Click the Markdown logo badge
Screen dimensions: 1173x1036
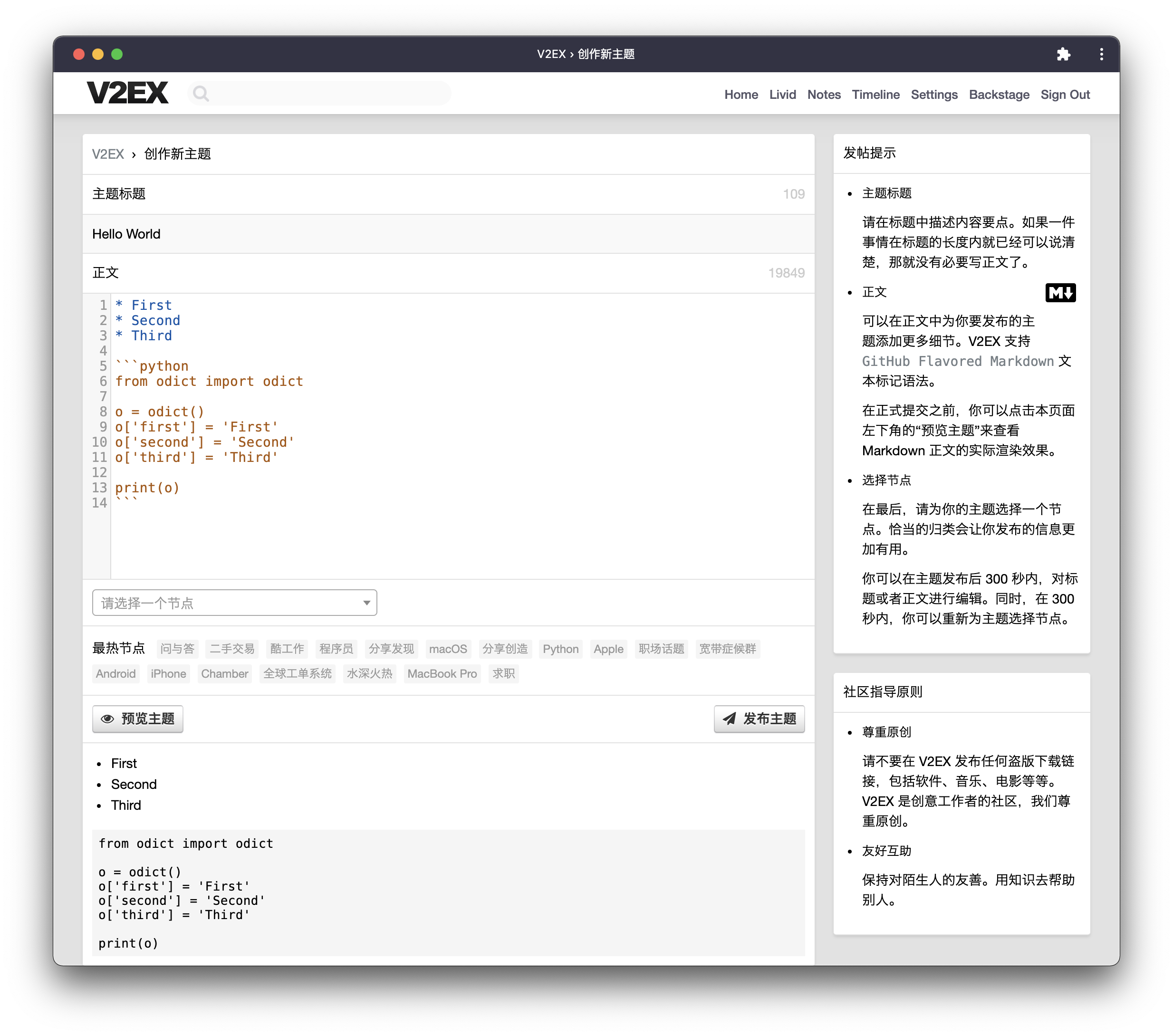[1060, 293]
